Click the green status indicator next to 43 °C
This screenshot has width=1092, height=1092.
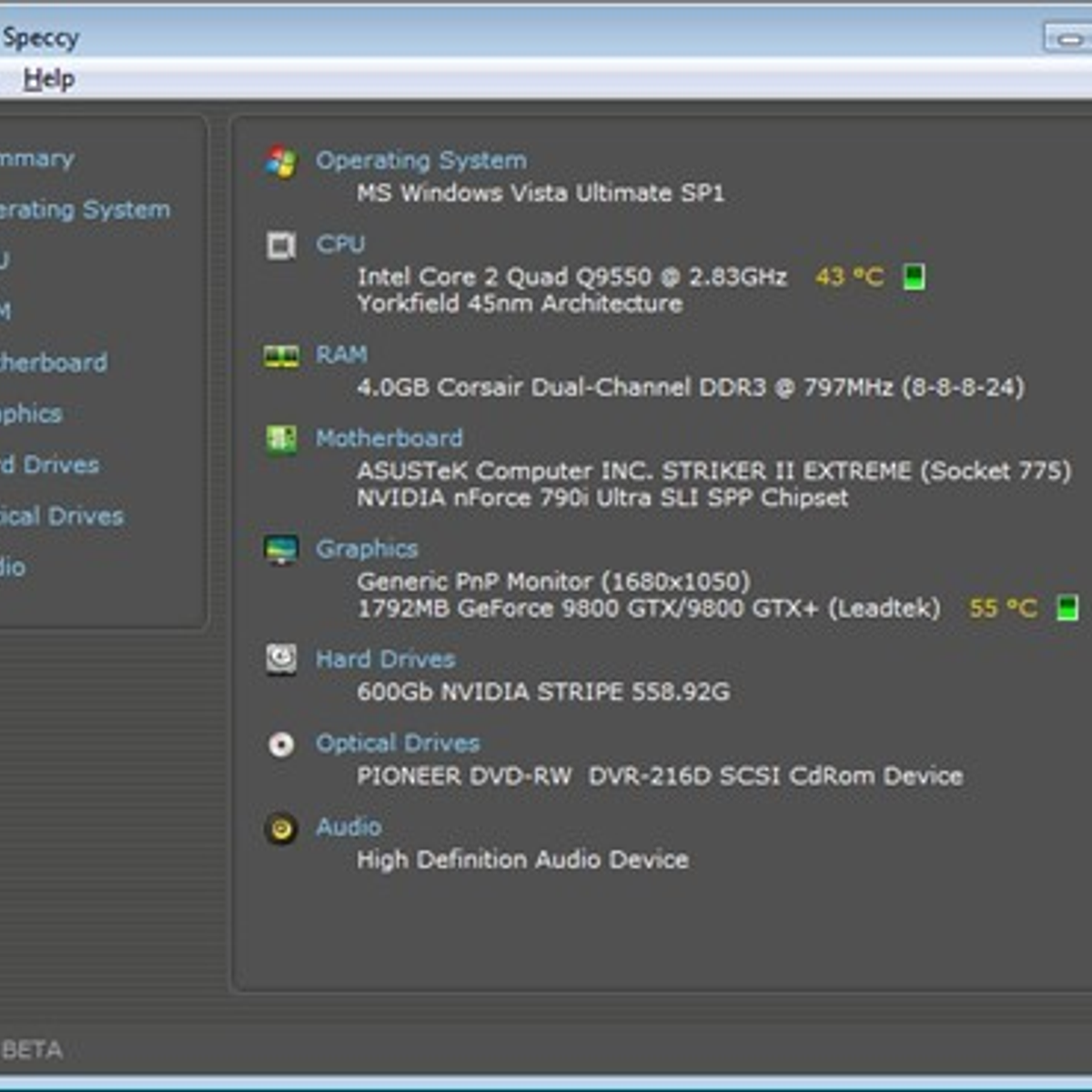pyautogui.click(x=914, y=277)
